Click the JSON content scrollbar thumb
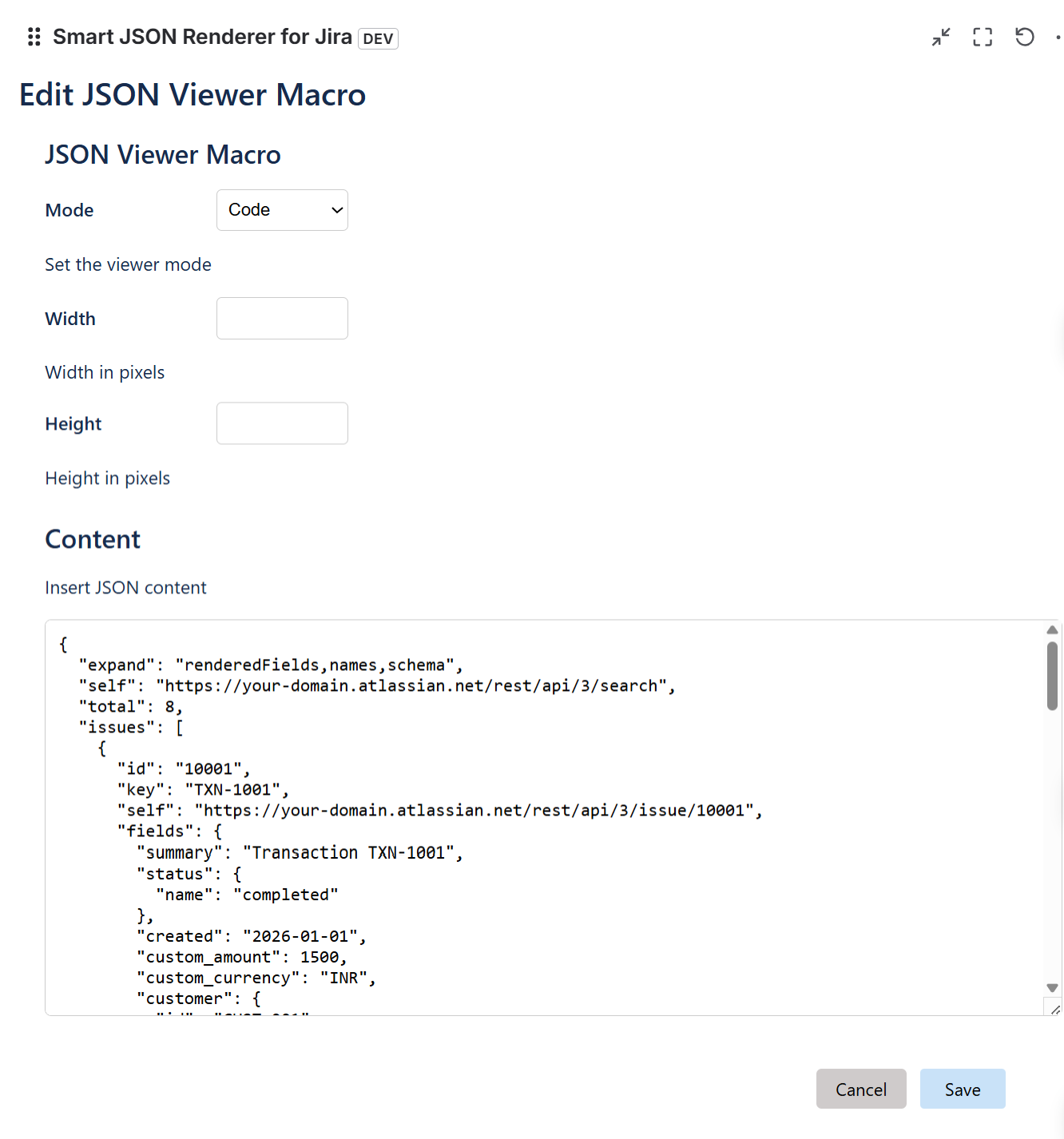 click(1052, 676)
